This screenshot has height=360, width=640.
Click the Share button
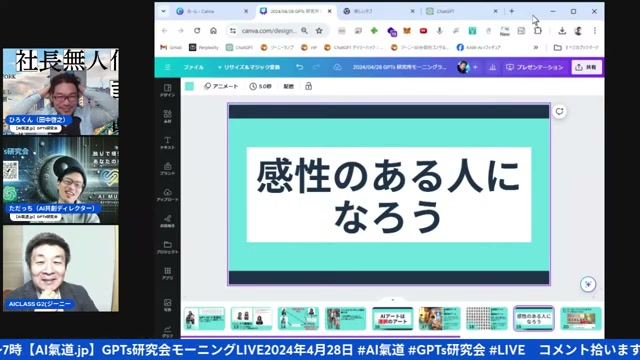tap(586, 67)
